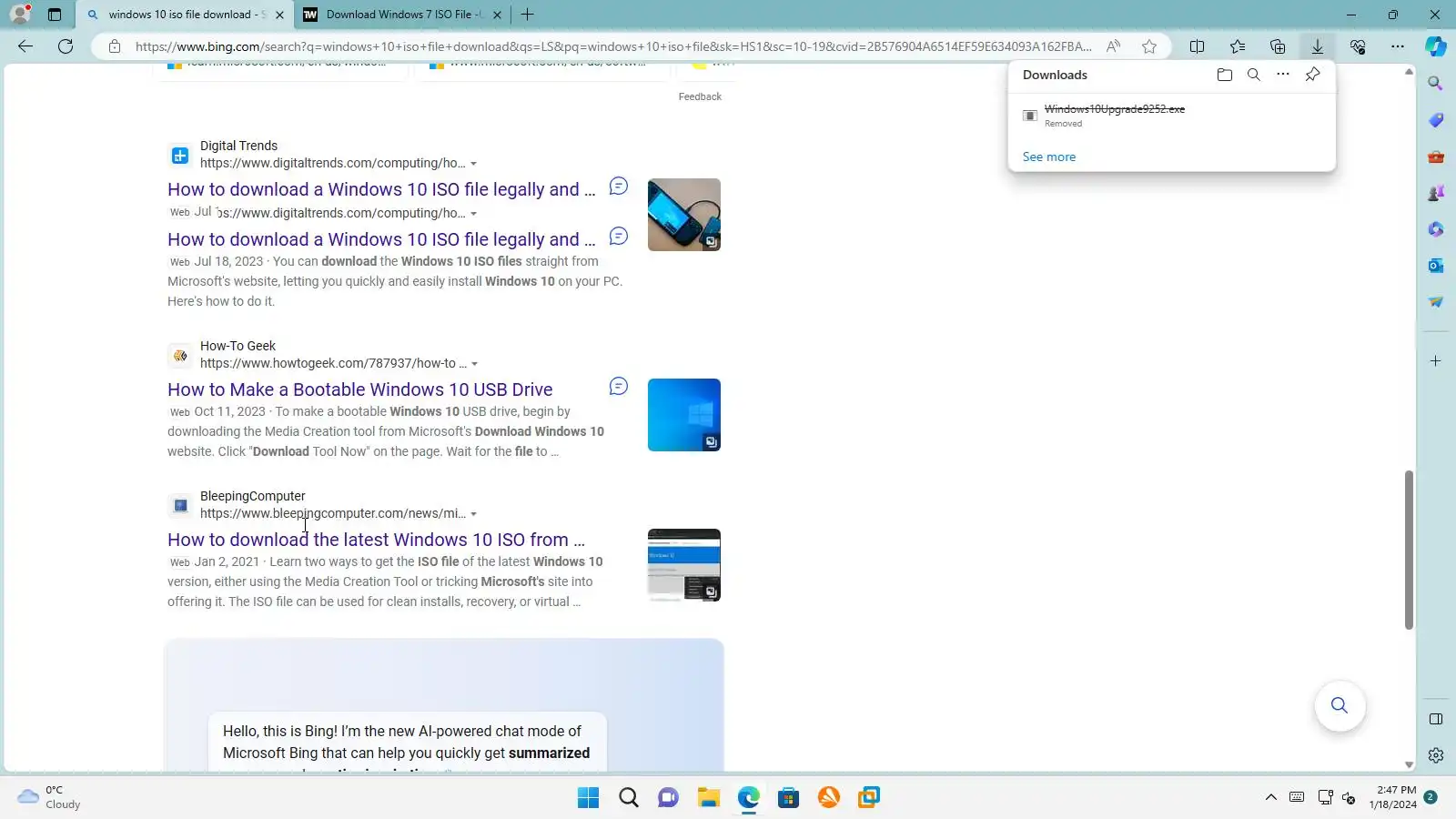
Task: Open more options in the Downloads panel
Action: [1283, 75]
